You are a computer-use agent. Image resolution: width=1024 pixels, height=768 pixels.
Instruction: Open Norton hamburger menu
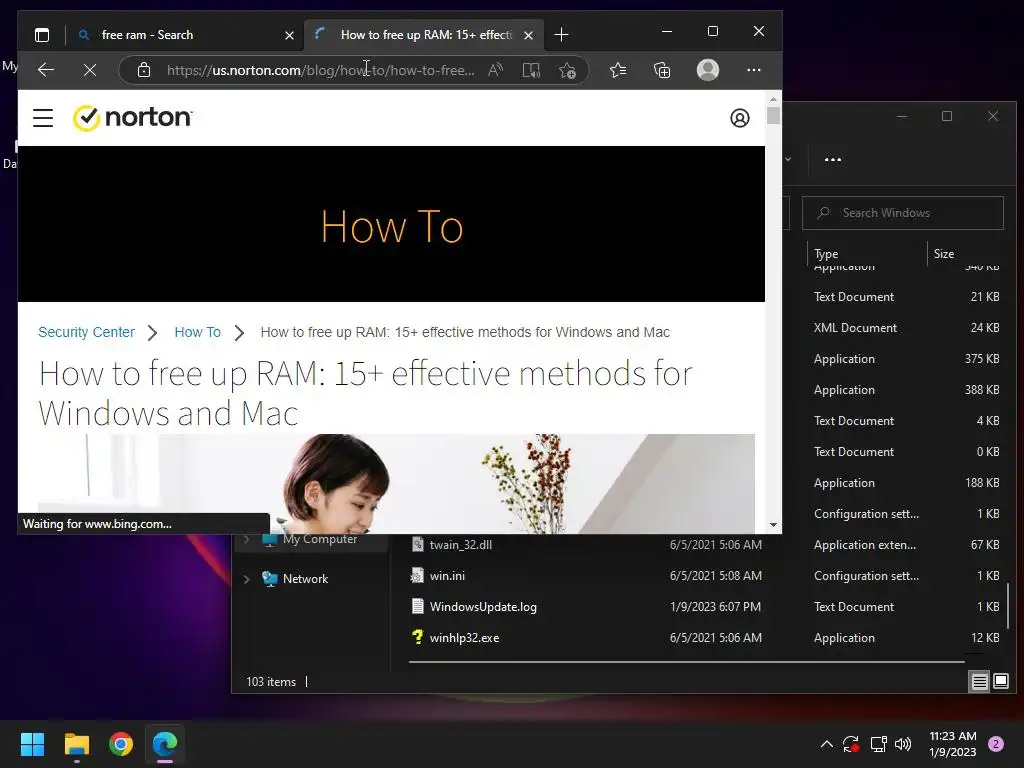(x=43, y=118)
